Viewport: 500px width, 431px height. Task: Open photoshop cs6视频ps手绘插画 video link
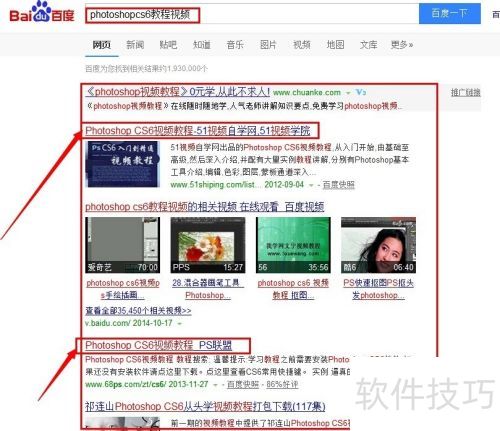[123, 289]
